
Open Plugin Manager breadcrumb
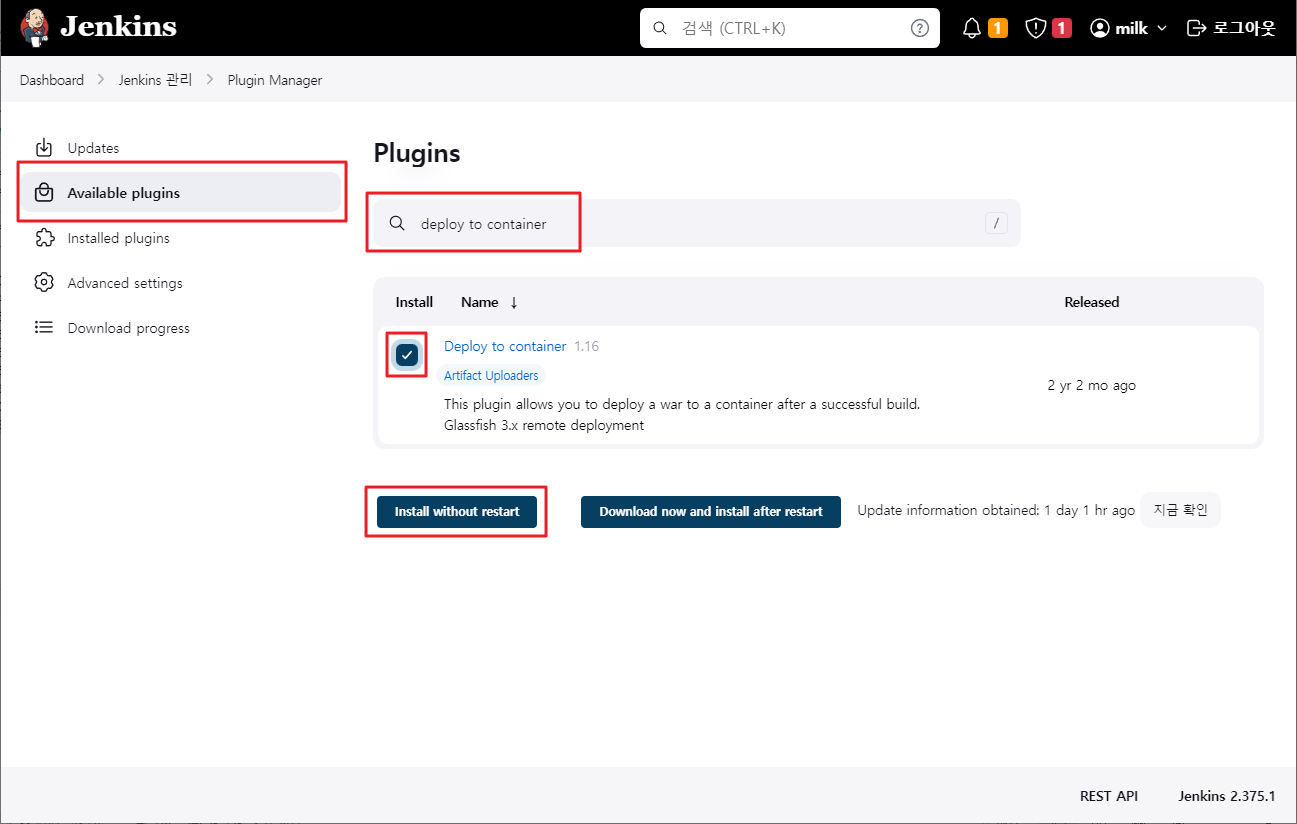[x=275, y=80]
